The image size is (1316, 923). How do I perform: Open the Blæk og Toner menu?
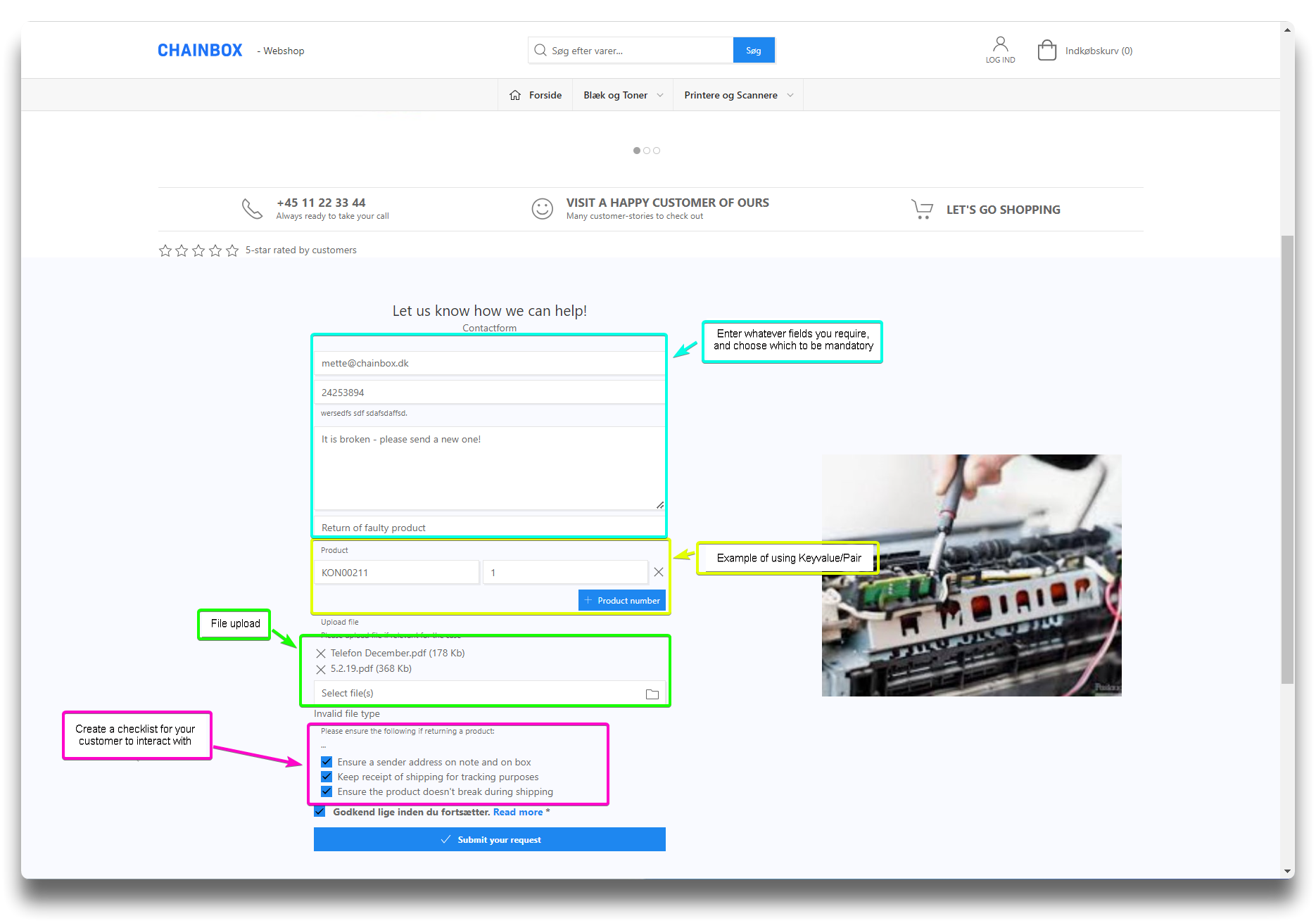[x=615, y=95]
